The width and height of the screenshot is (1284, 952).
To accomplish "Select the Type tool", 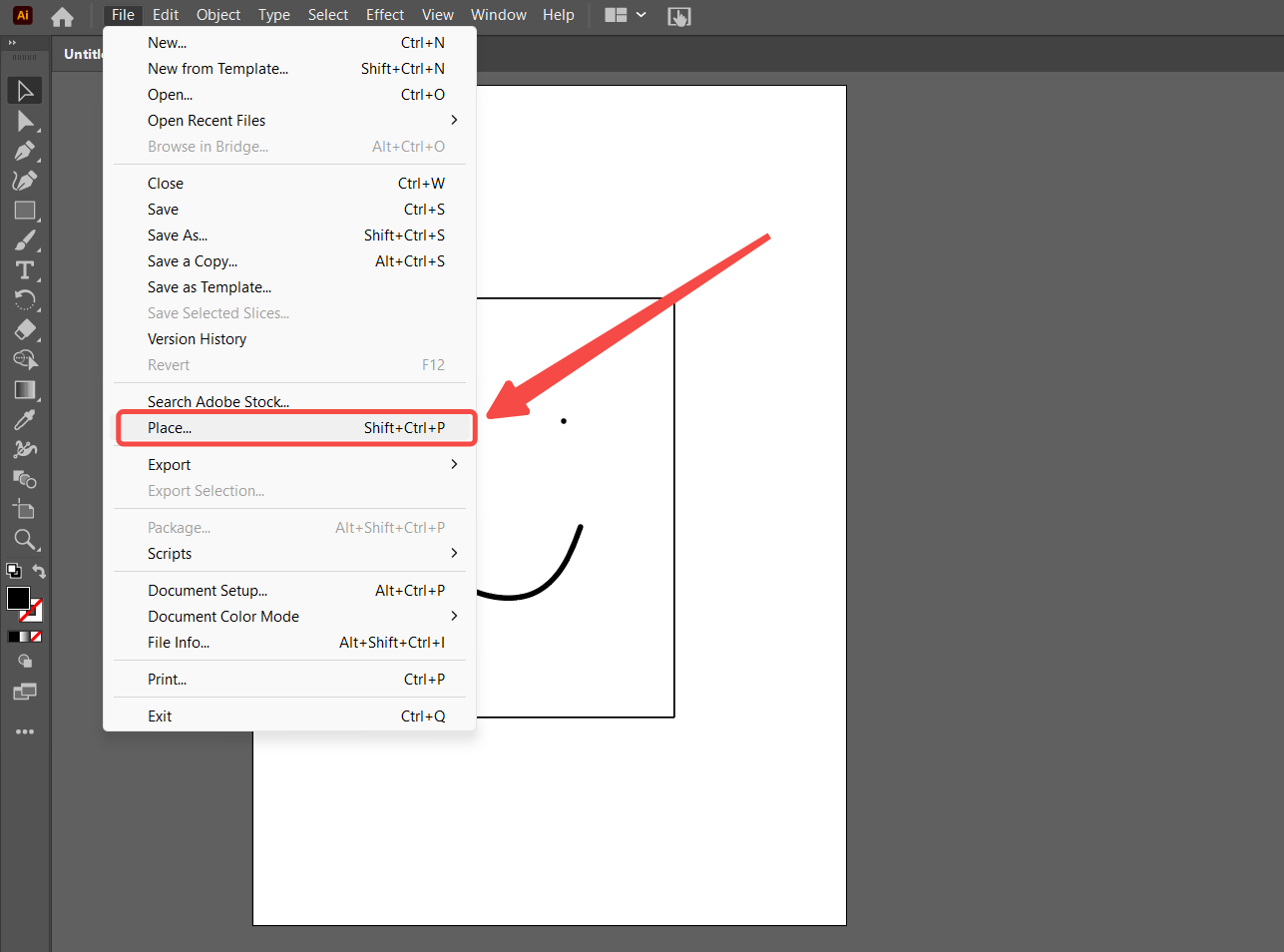I will point(25,270).
